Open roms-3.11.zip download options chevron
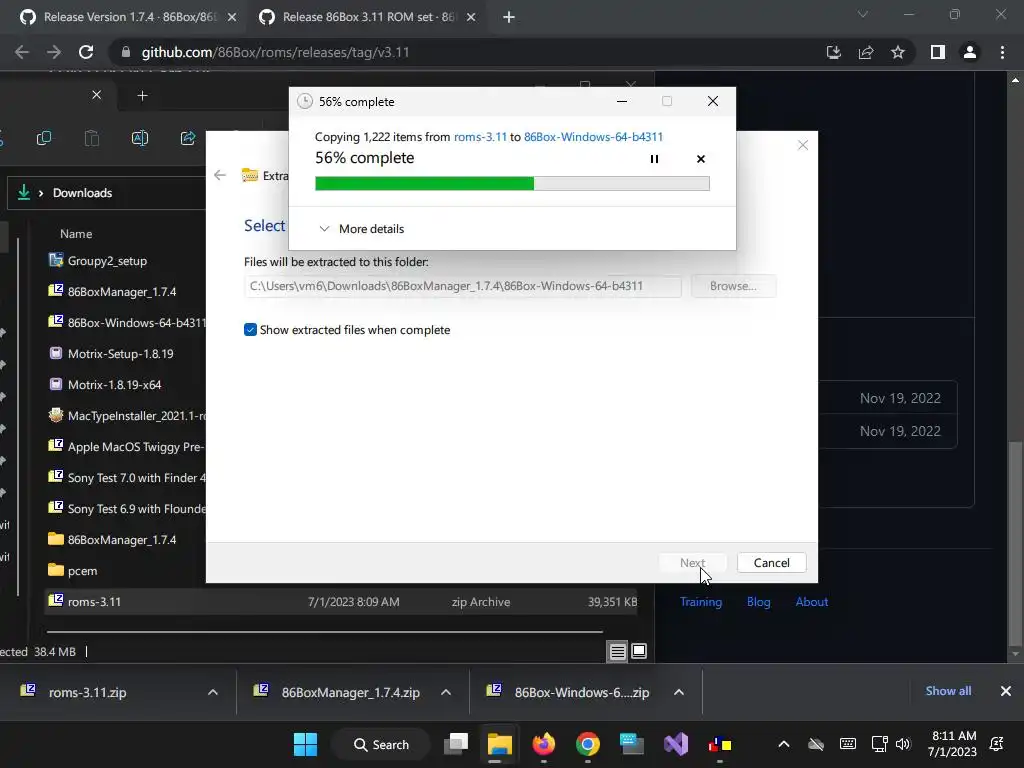This screenshot has height=768, width=1024. pyautogui.click(x=212, y=692)
